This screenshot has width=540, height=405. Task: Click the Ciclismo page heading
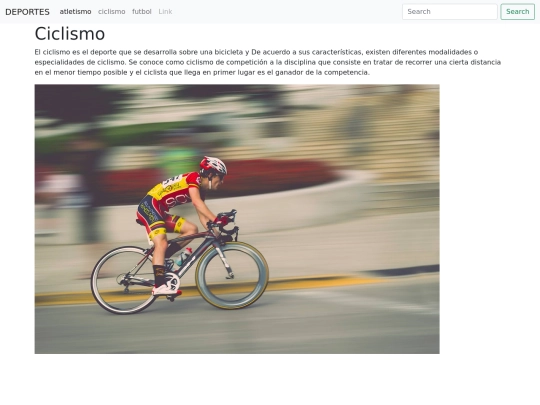tap(70, 34)
